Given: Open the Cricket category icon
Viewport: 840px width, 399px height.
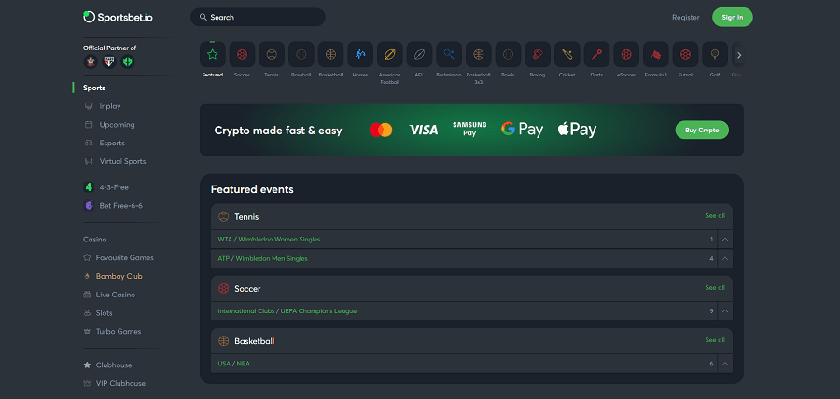Looking at the screenshot, I should pos(567,54).
